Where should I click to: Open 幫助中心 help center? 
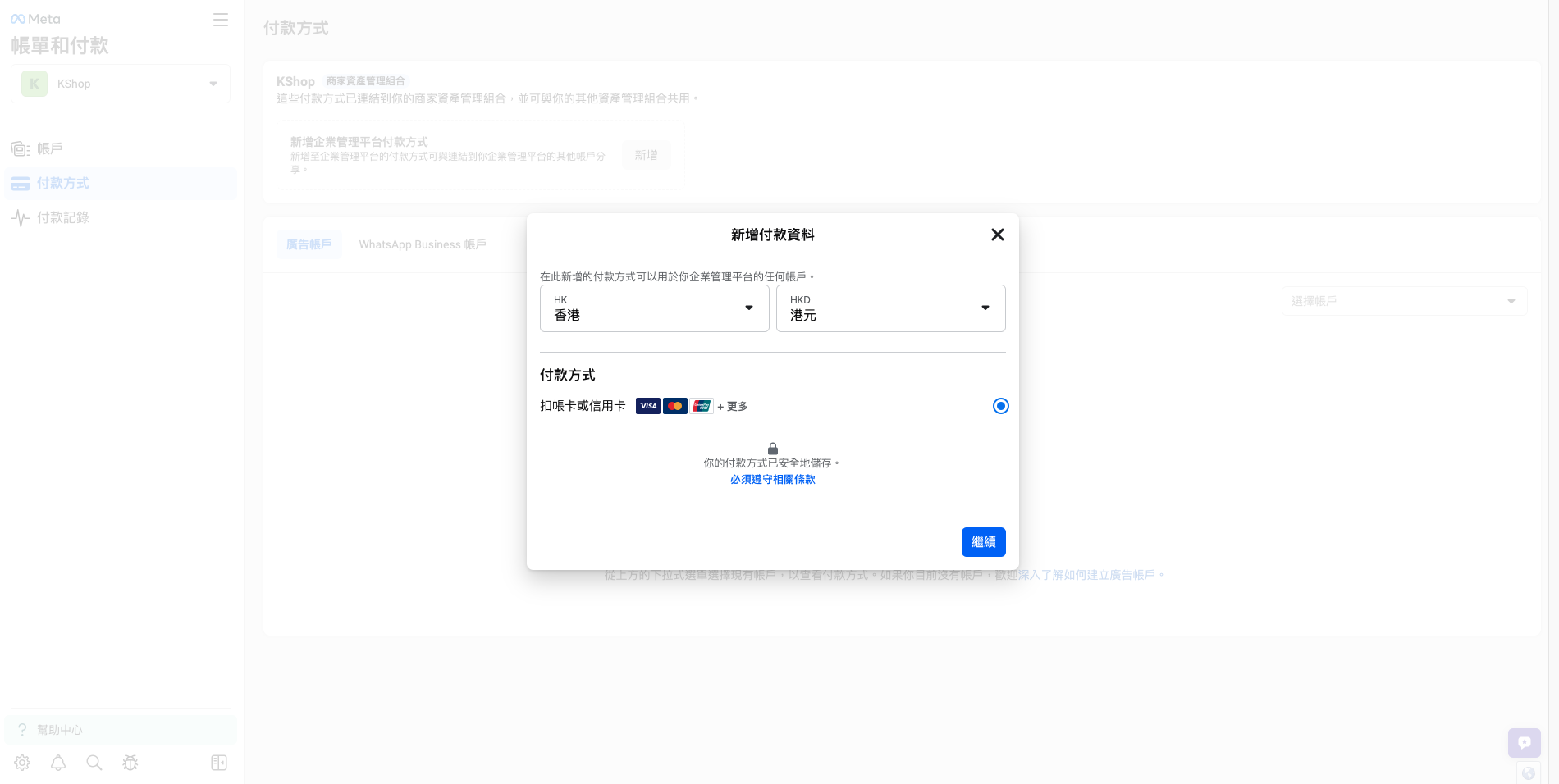tap(121, 730)
